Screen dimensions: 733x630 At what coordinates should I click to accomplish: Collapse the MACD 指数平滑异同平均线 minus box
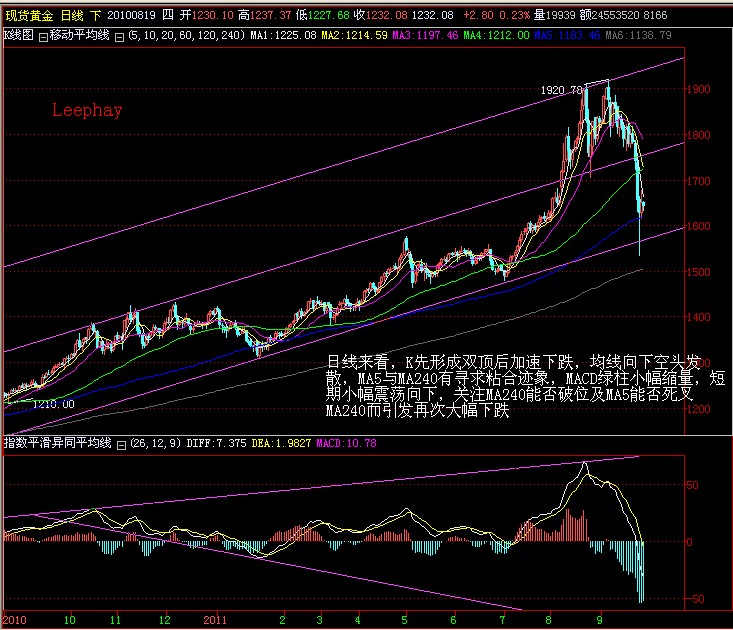pyautogui.click(x=120, y=443)
